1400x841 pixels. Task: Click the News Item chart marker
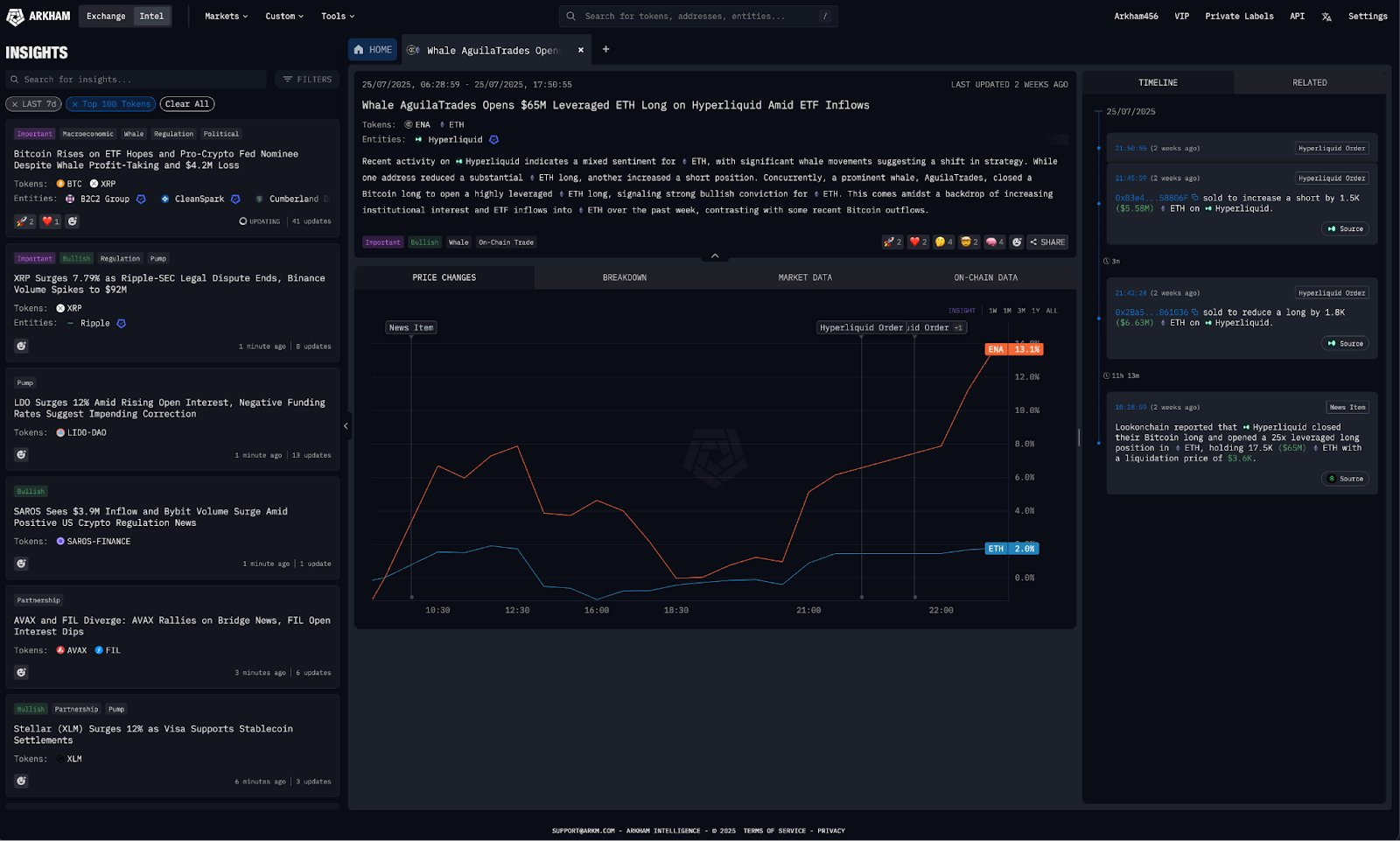tap(411, 327)
